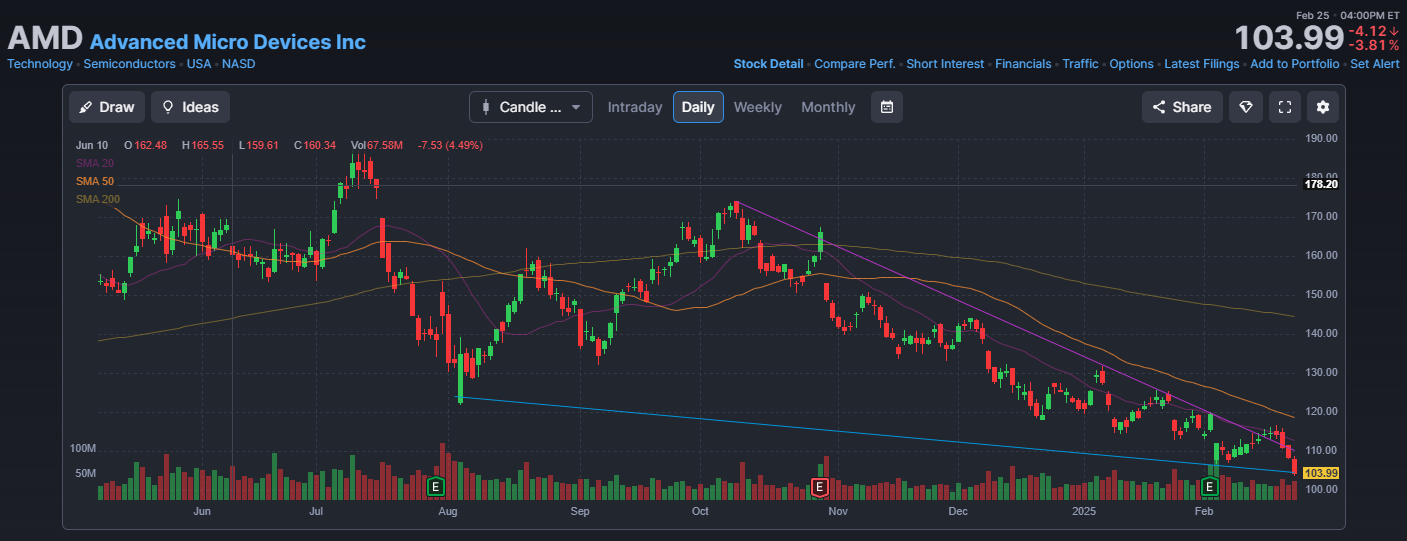Viewport: 1407px width, 541px height.
Task: Click the August earnings 'E' marker
Action: pos(435,487)
